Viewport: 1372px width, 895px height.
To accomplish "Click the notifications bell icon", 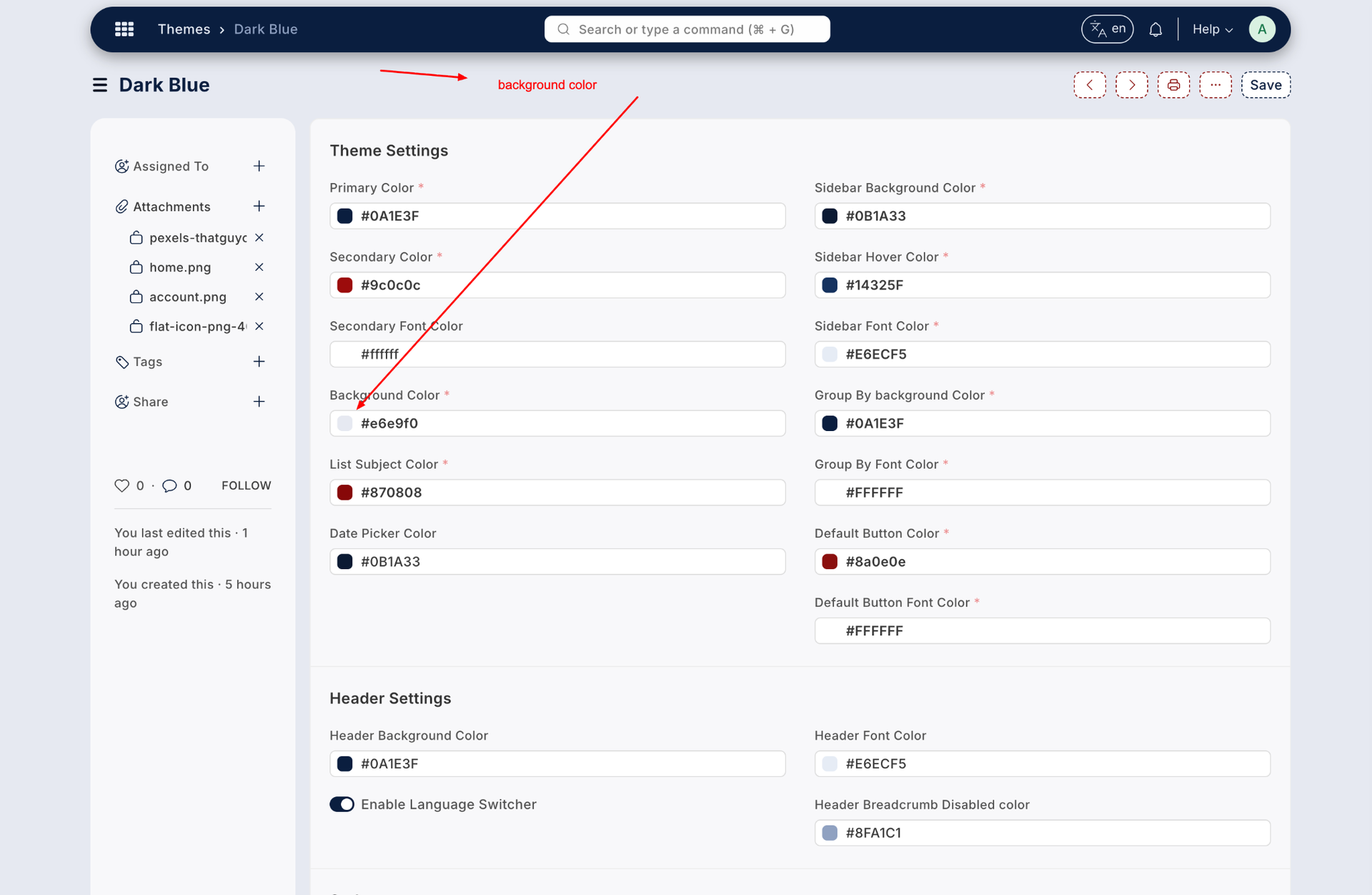I will point(1155,29).
